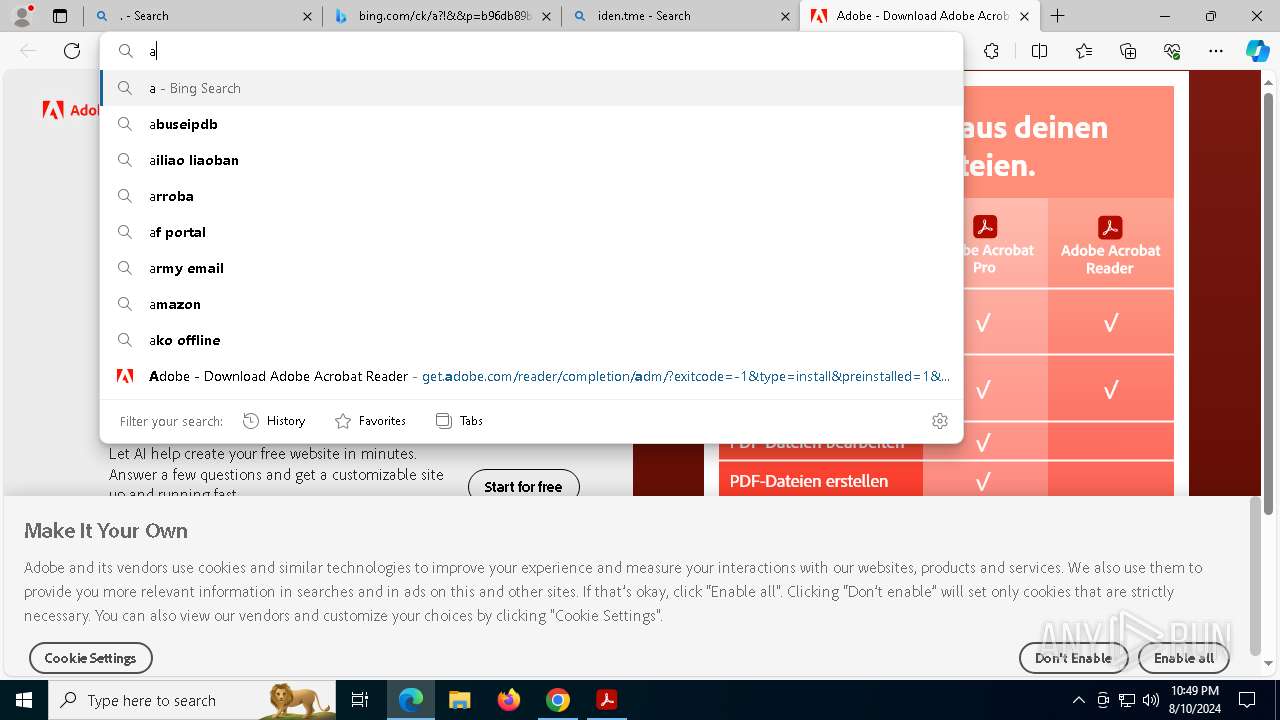Click the 'PDF-Dateien erstellen' row
The height and width of the screenshot is (720, 1280).
(946, 481)
